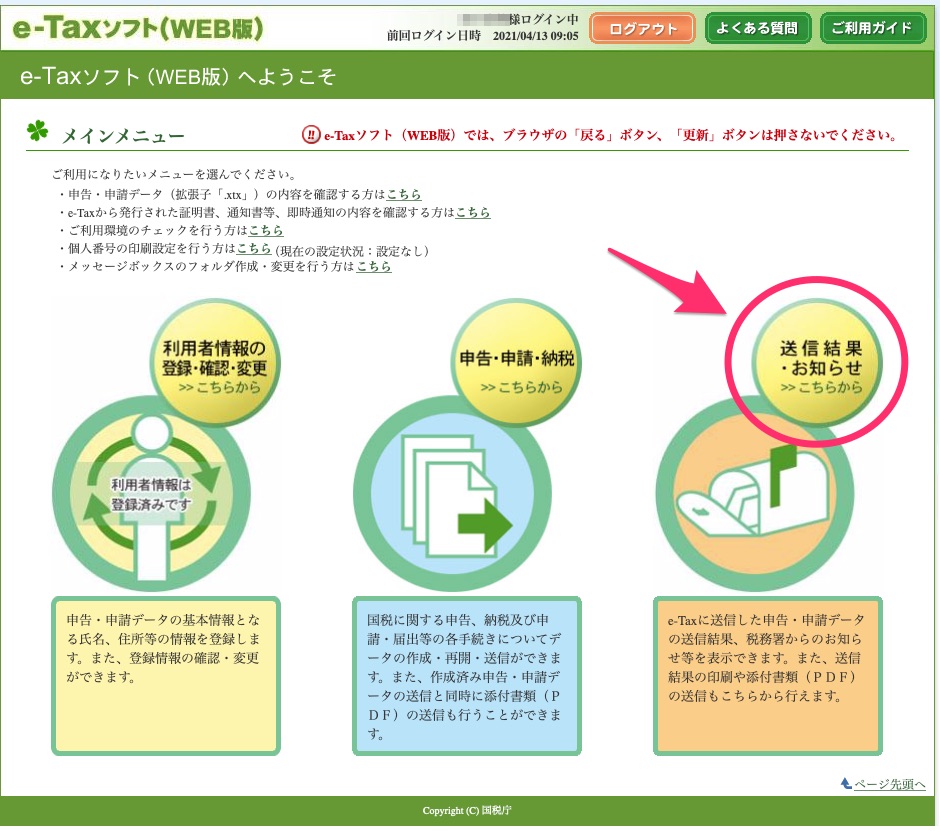Click こちら link for message box folders
This screenshot has height=831, width=940.
(374, 266)
